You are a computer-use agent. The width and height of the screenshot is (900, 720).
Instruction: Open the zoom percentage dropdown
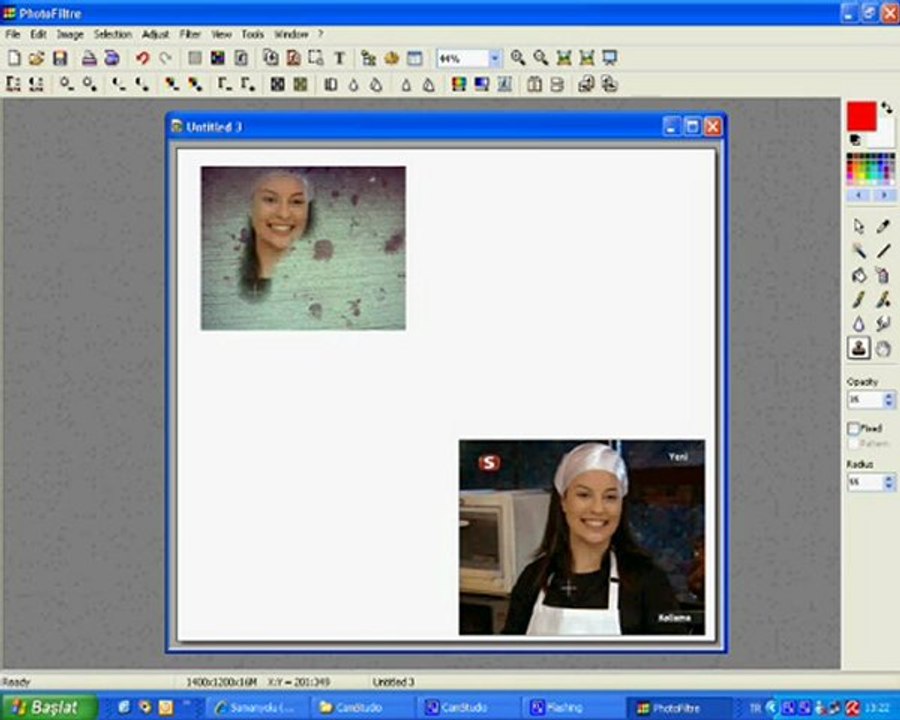494,59
